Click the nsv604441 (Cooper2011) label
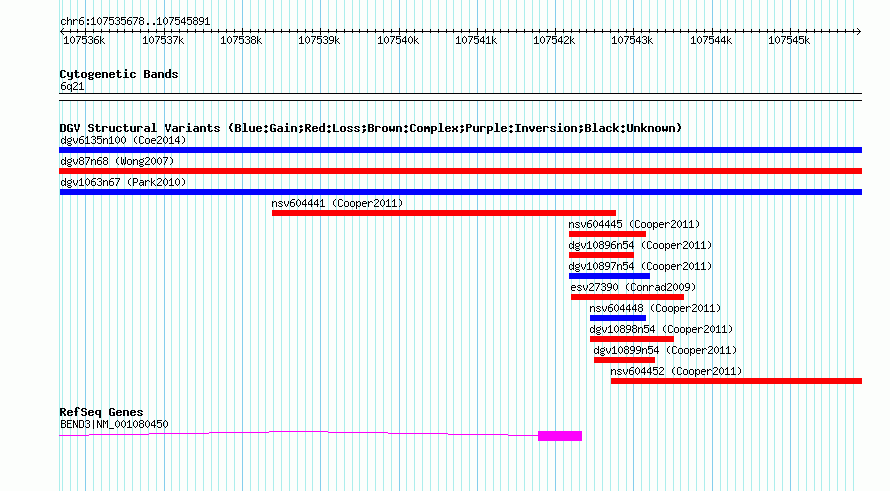This screenshot has height=491, width=890. pyautogui.click(x=337, y=203)
